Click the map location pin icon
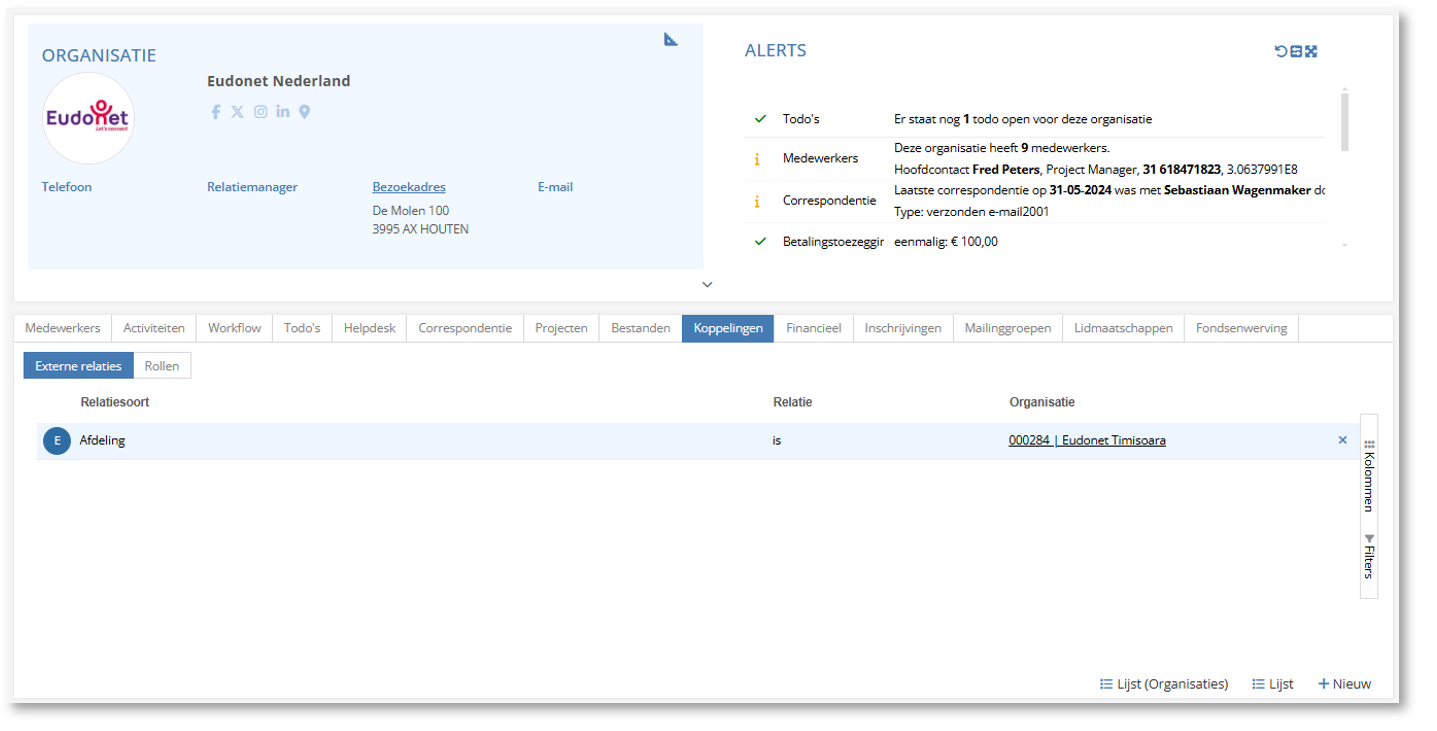This screenshot has width=1437, height=731. (304, 112)
